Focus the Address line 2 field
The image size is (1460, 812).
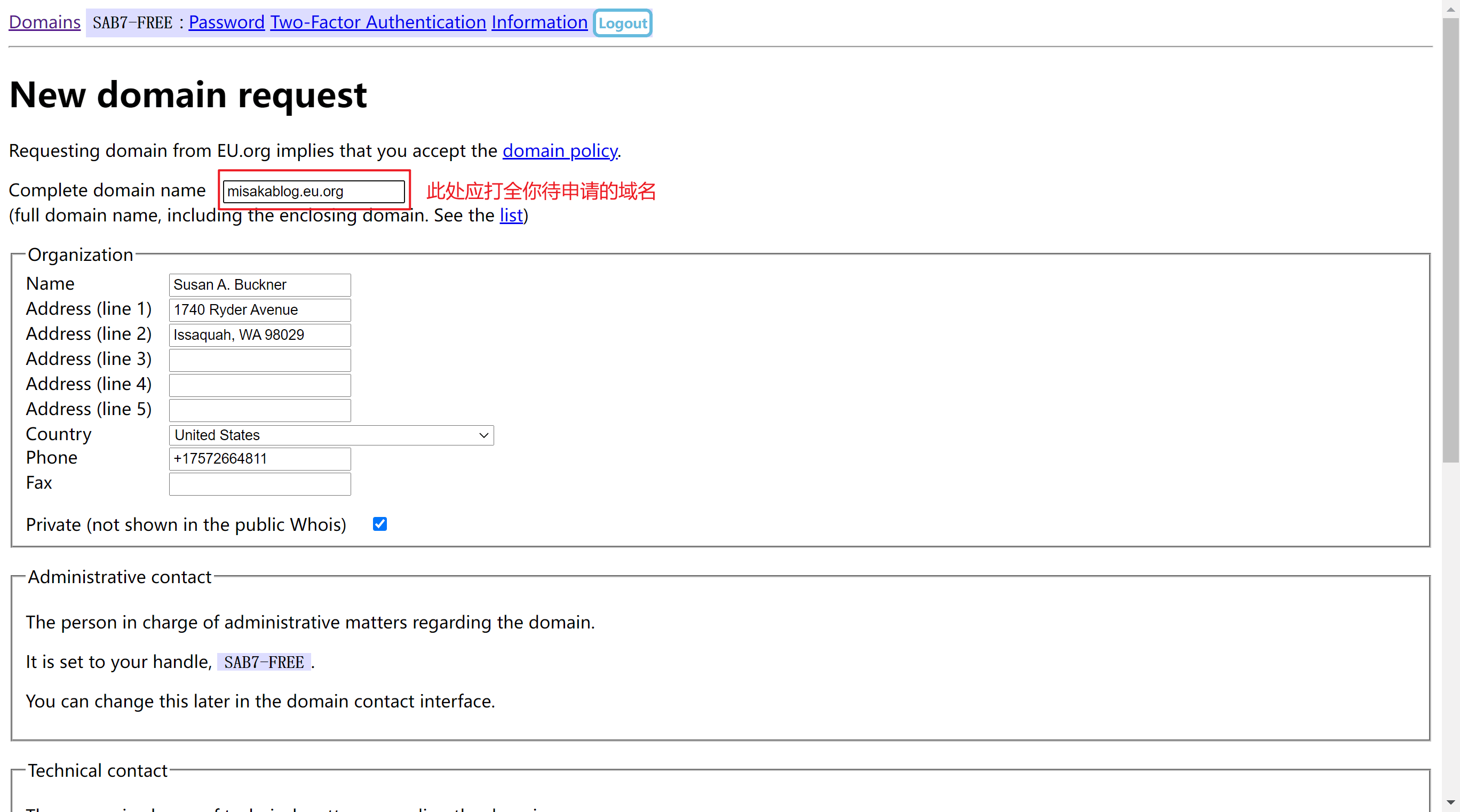(259, 335)
